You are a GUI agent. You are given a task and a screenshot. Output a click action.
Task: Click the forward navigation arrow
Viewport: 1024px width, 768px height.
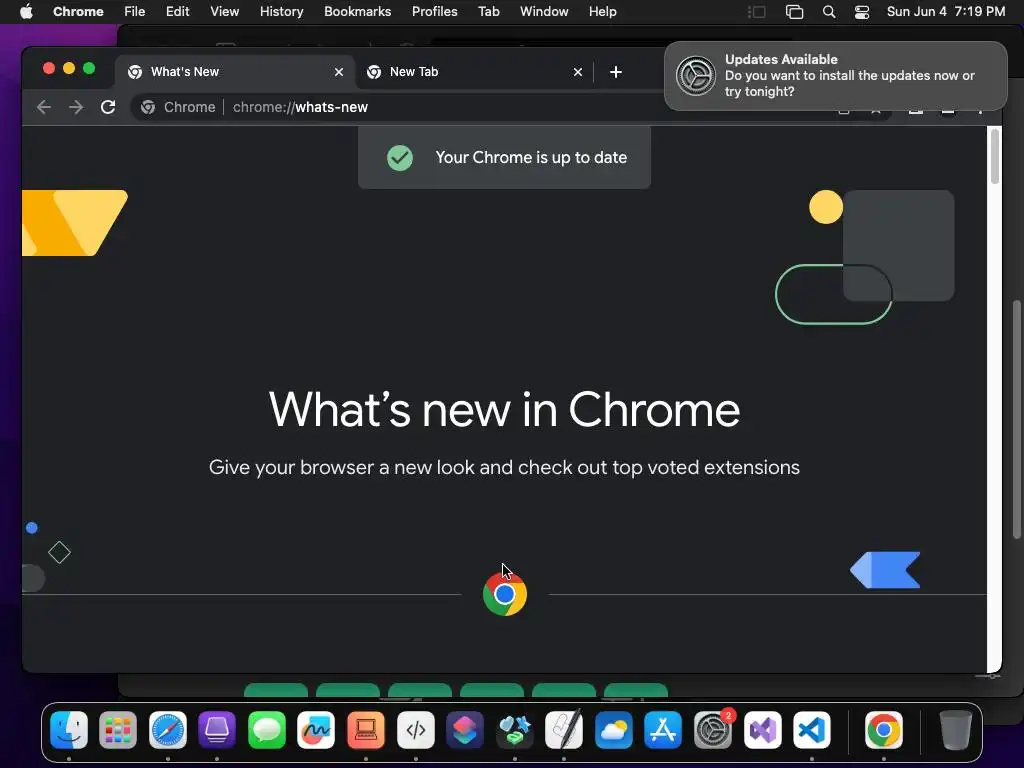tap(76, 107)
